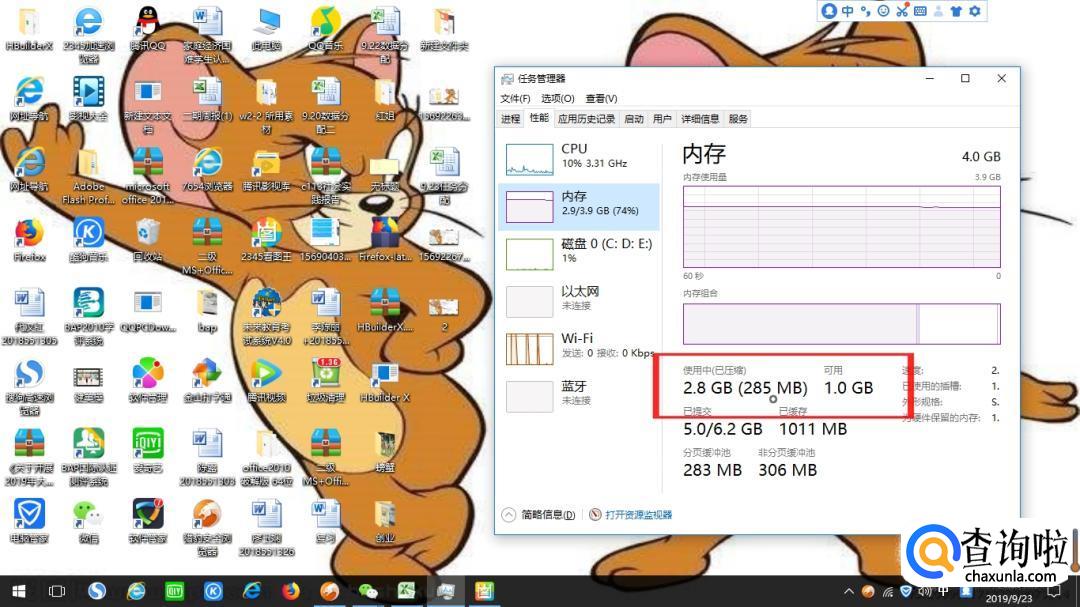
Task: Select the 内存 entry in the sidebar
Action: pos(579,206)
